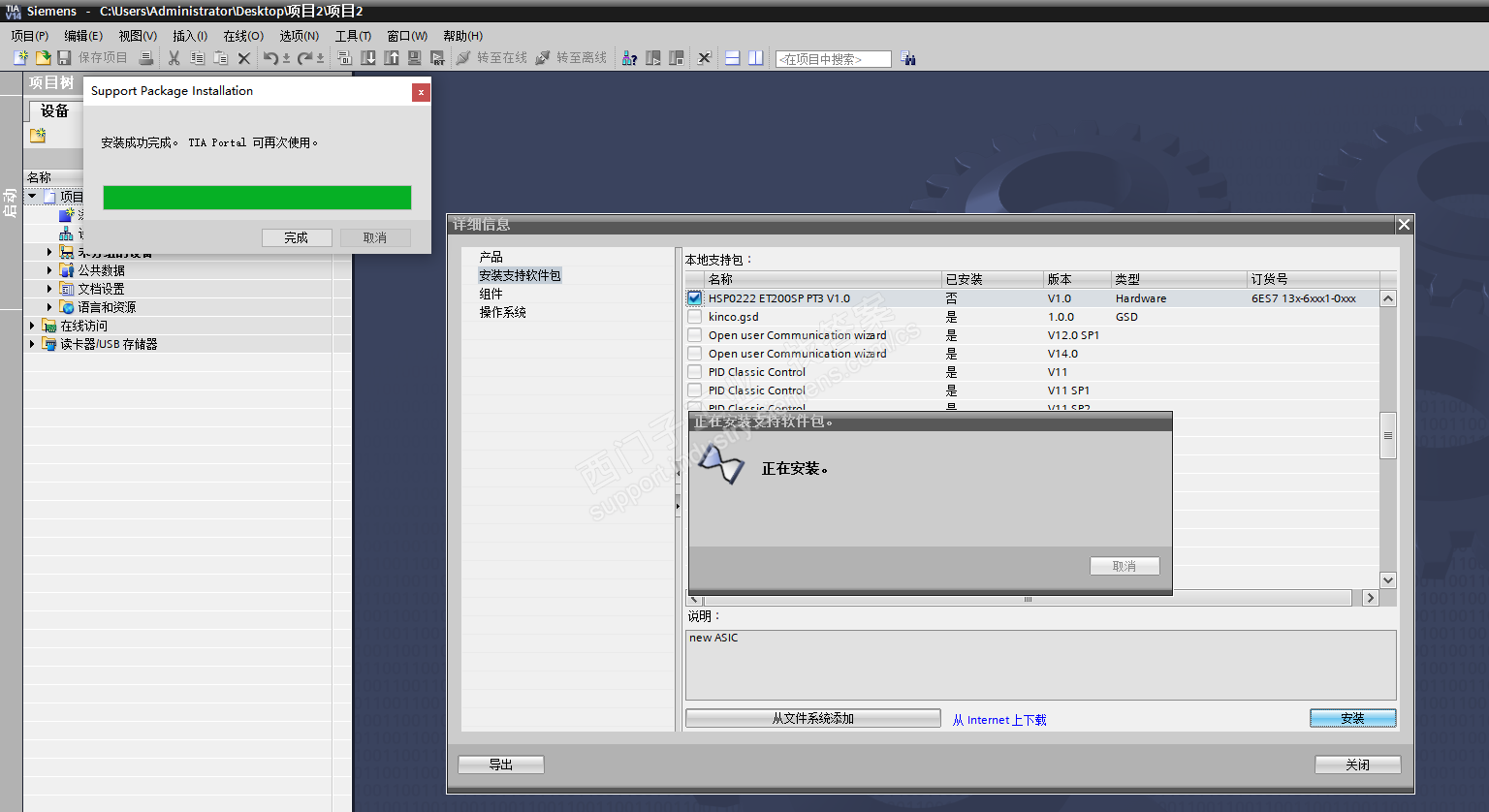The width and height of the screenshot is (1489, 812).
Task: Click the Copy icon in toolbar
Action: (x=197, y=58)
